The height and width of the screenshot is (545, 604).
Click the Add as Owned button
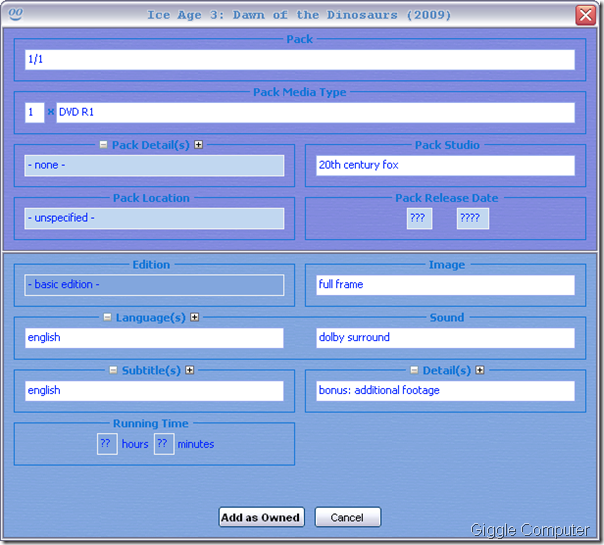[261, 517]
